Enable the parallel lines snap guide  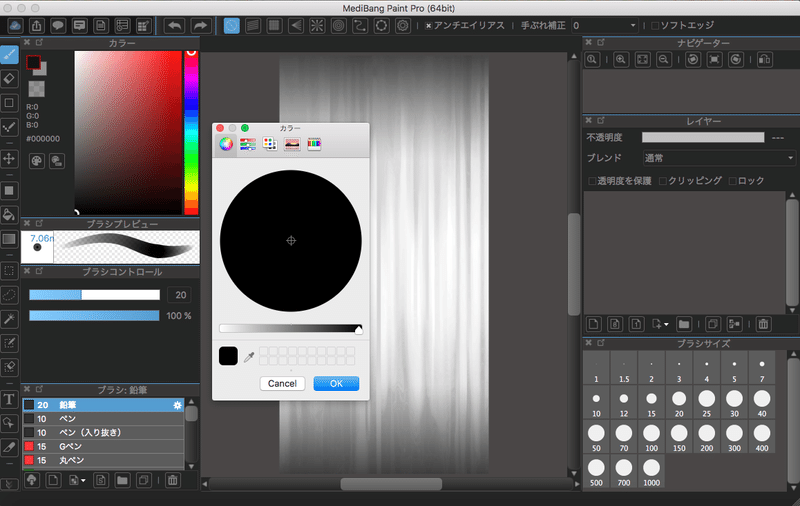[x=253, y=26]
